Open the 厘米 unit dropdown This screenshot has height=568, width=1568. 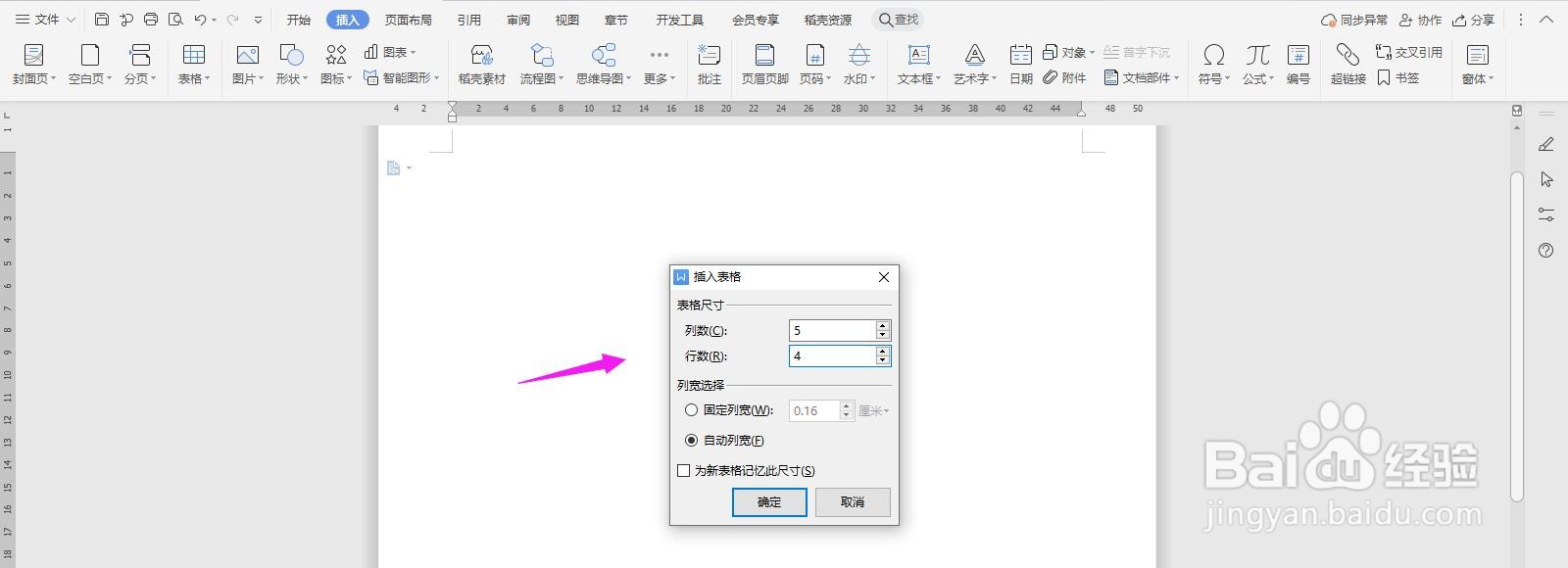pos(874,411)
